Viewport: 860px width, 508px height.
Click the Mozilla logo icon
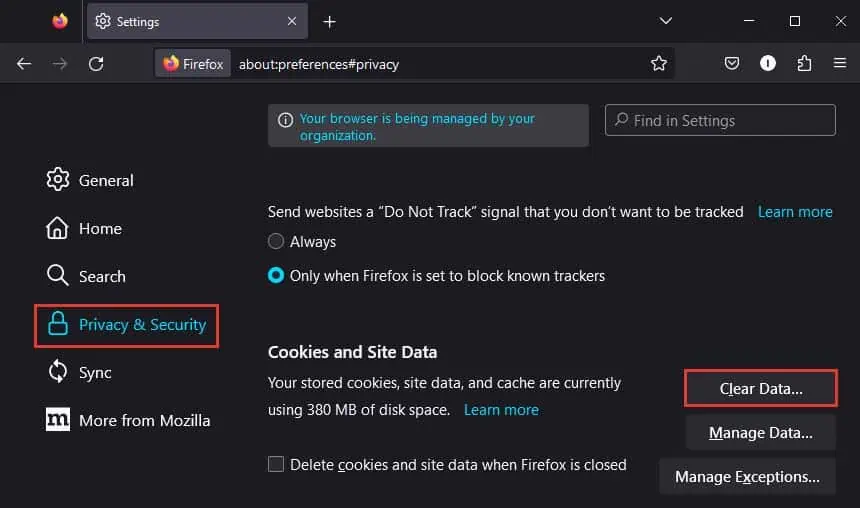click(x=58, y=420)
